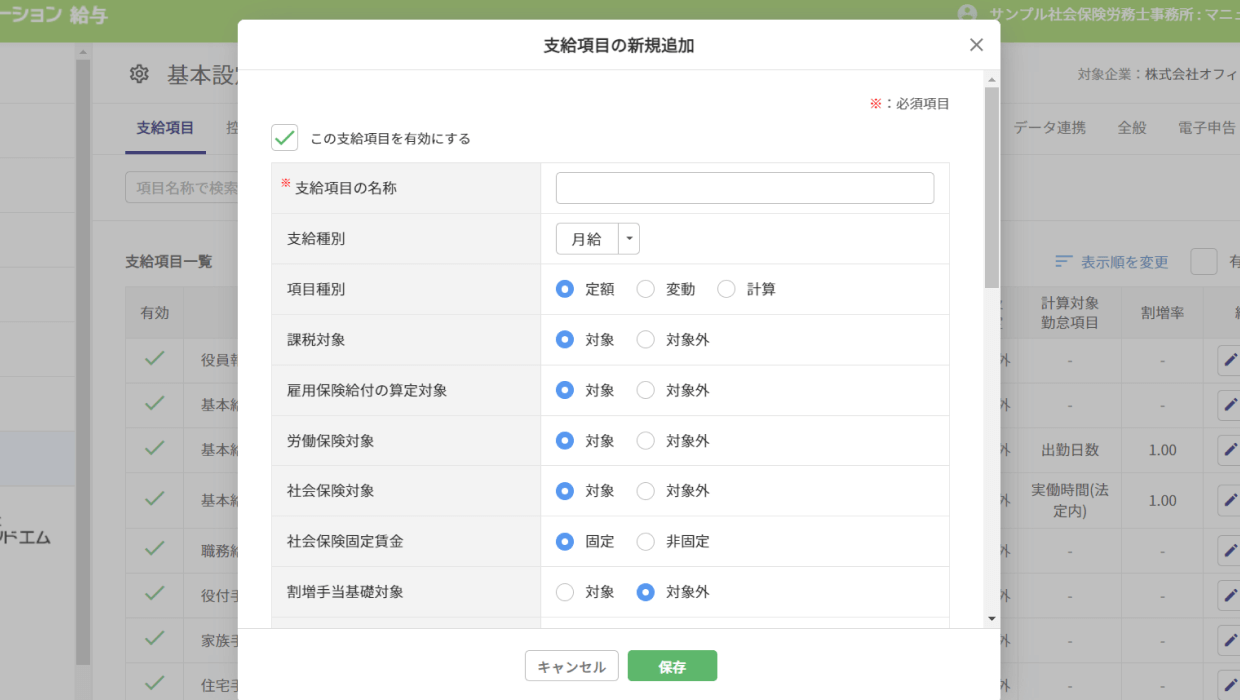Open the 支給種別 月給 dropdown

point(587,239)
